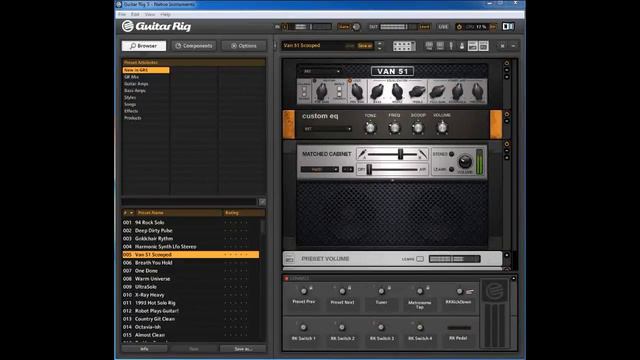Screen dimensions: 640x360
Task: Open the custom eq preset dropdown
Action: click(x=327, y=129)
